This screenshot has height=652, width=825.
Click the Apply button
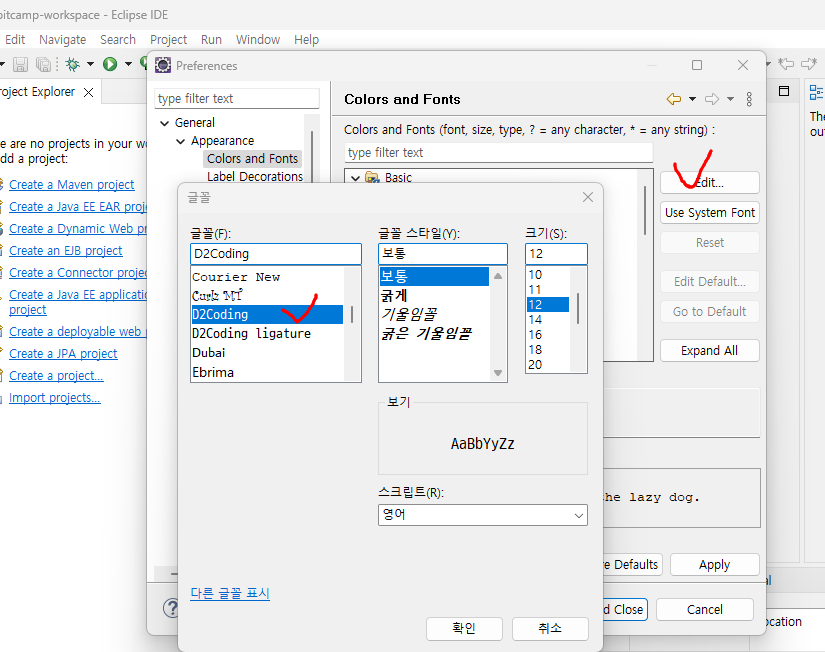click(715, 565)
